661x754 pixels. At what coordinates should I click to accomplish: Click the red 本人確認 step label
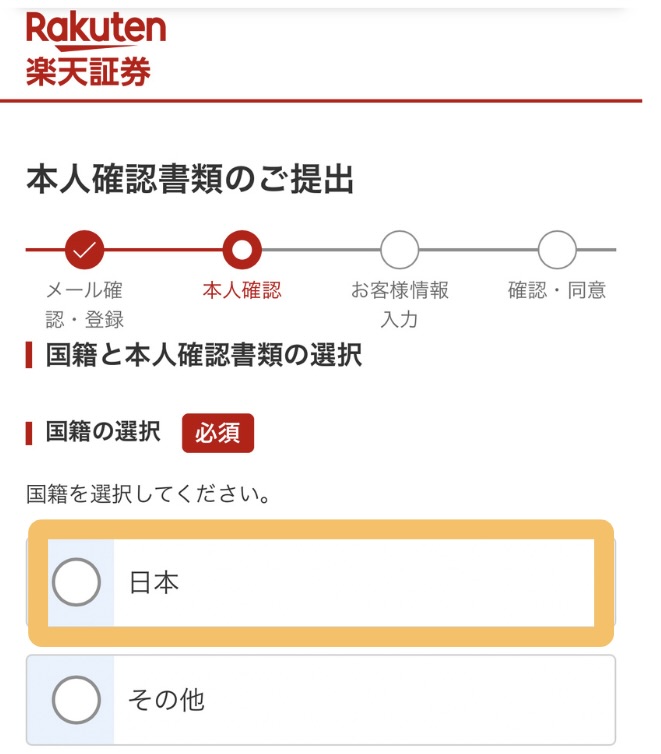click(x=242, y=291)
